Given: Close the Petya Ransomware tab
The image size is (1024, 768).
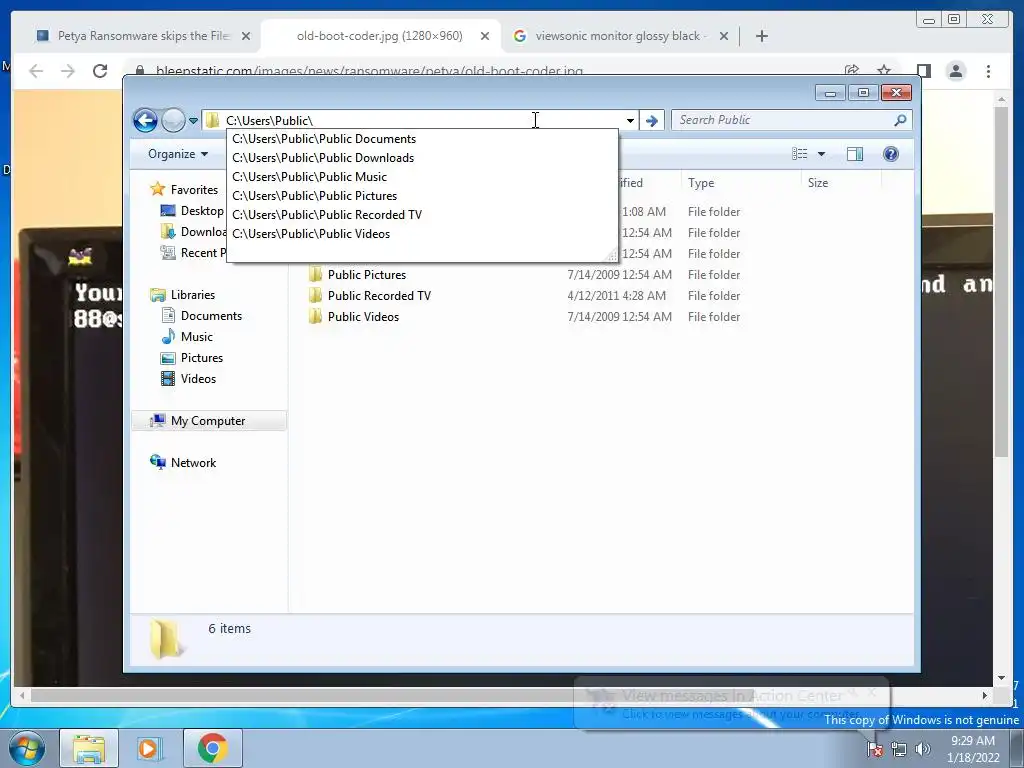Looking at the screenshot, I should [x=246, y=37].
